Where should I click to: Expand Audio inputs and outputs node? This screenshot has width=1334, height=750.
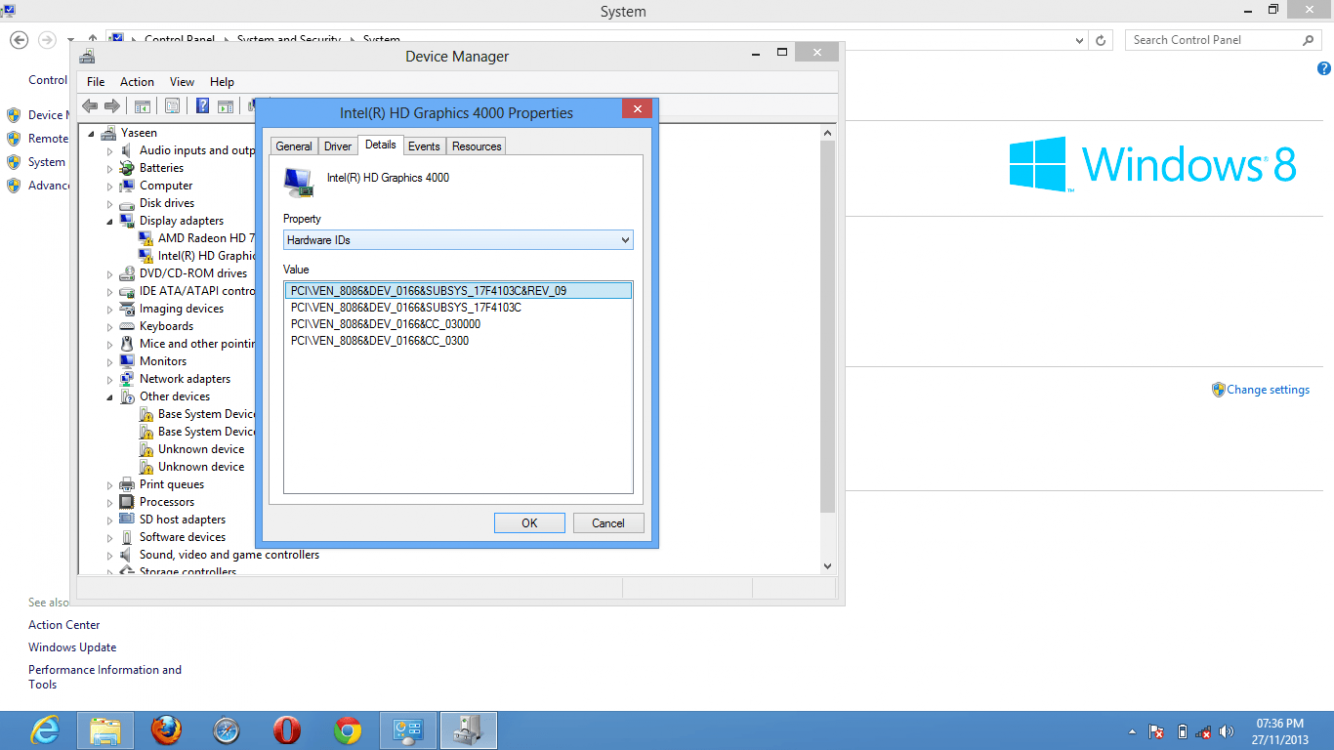[x=110, y=151]
